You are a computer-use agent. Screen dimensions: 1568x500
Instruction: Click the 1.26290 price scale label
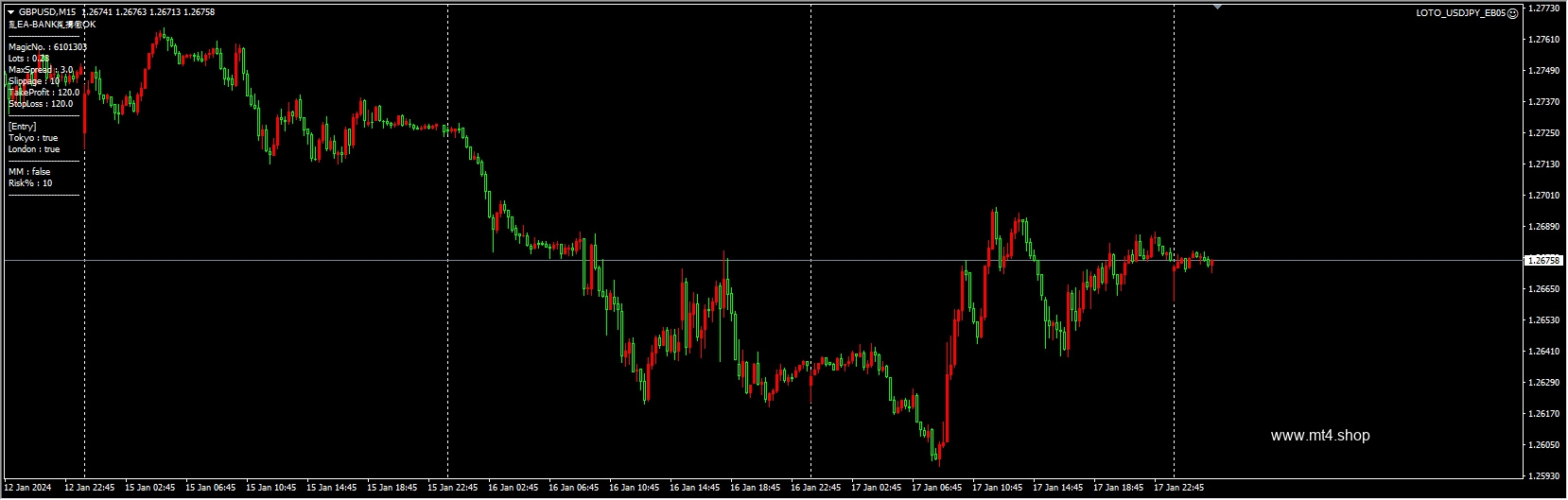click(1543, 383)
